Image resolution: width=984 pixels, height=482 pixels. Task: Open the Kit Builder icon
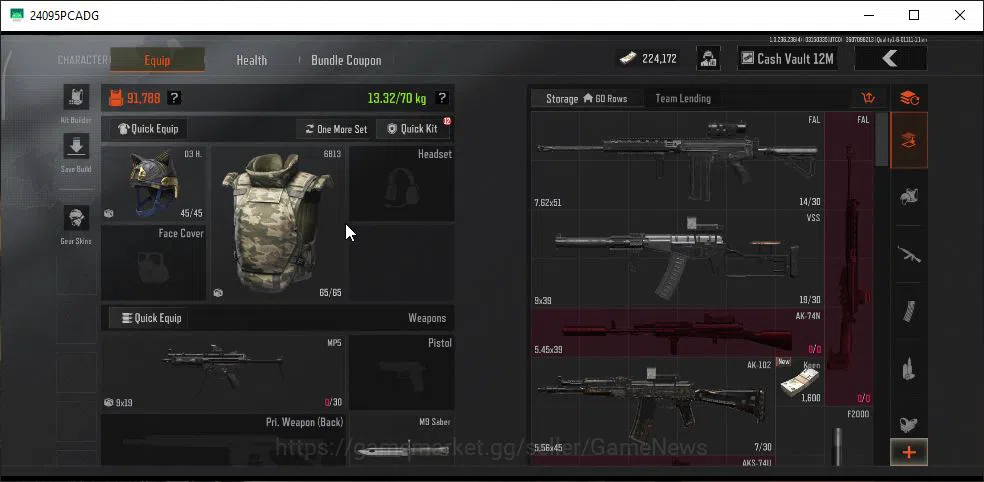76,97
